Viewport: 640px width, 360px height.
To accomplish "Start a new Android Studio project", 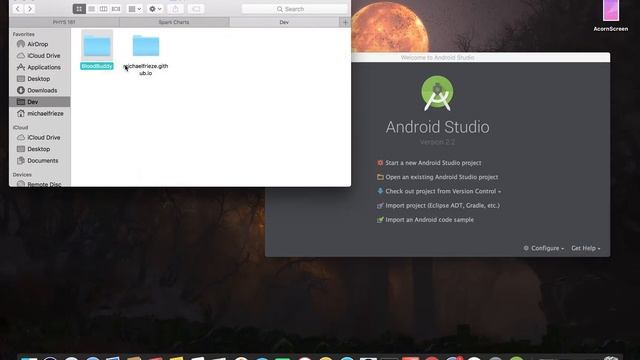I will click(x=433, y=163).
